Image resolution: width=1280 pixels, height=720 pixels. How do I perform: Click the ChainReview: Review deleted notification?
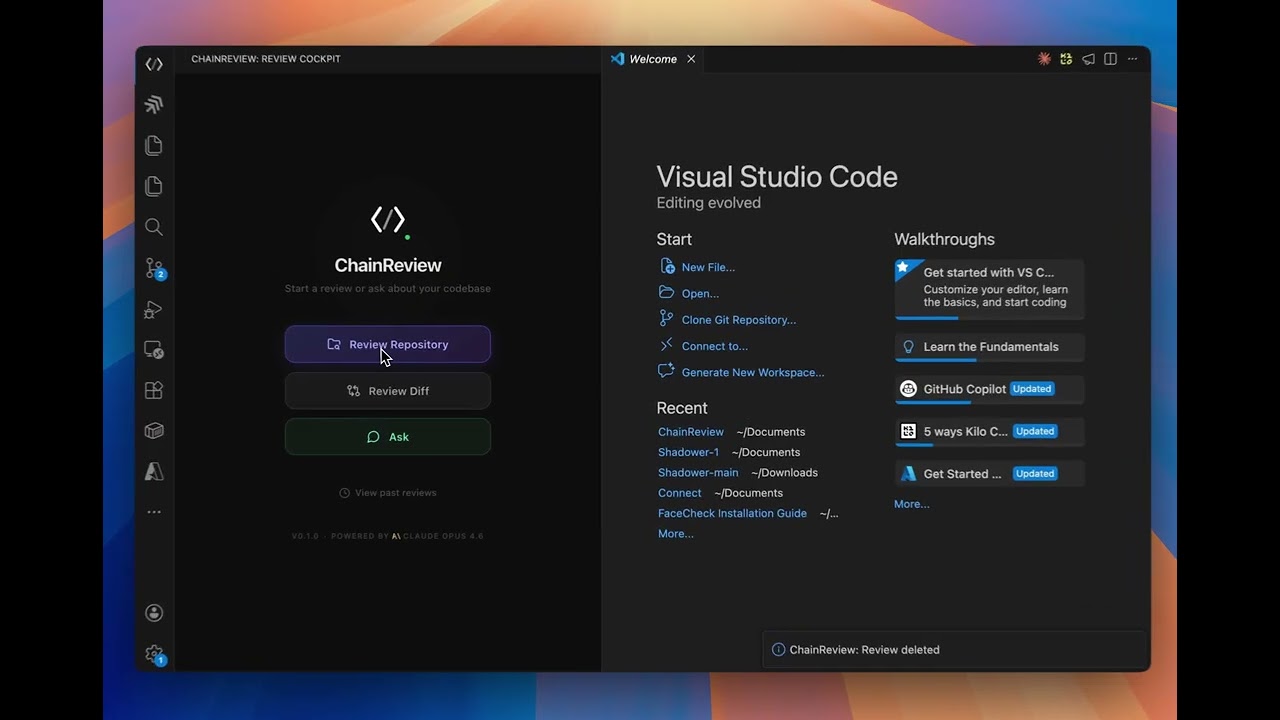(955, 650)
